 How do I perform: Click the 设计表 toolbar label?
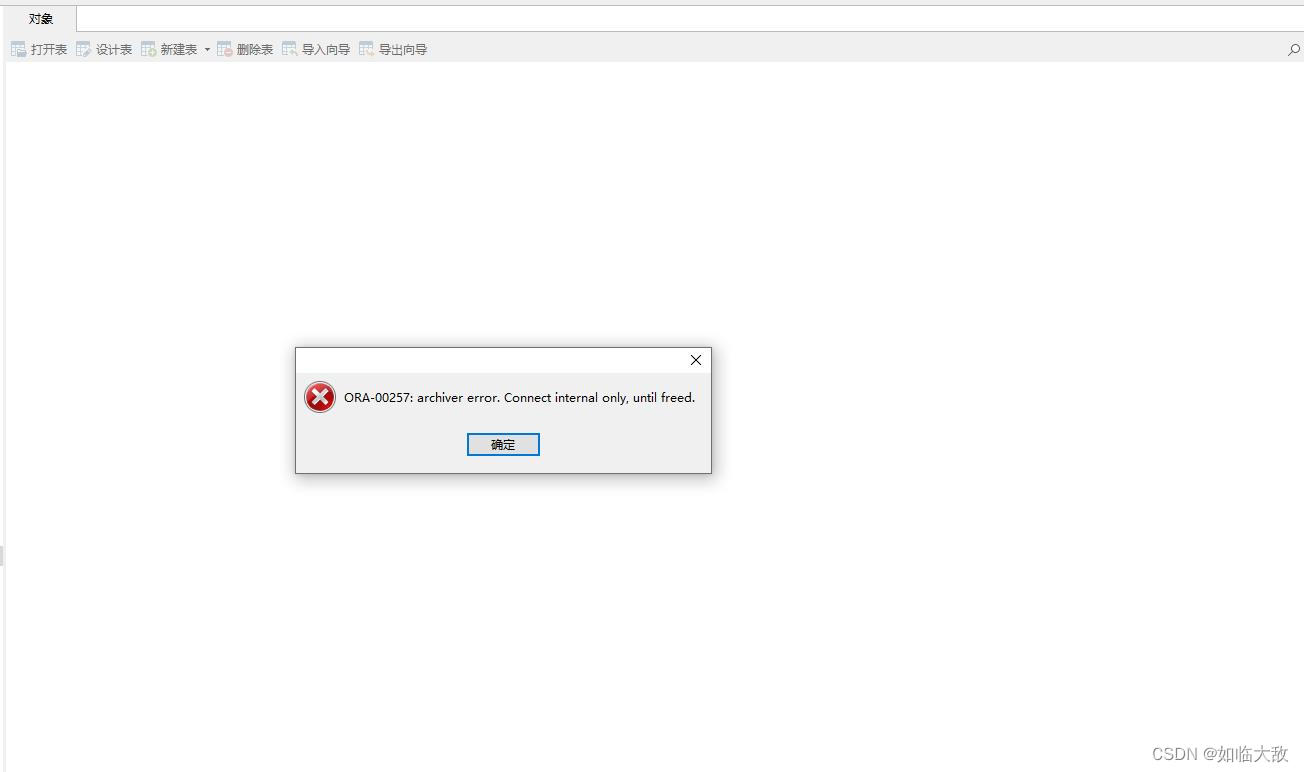click(114, 49)
